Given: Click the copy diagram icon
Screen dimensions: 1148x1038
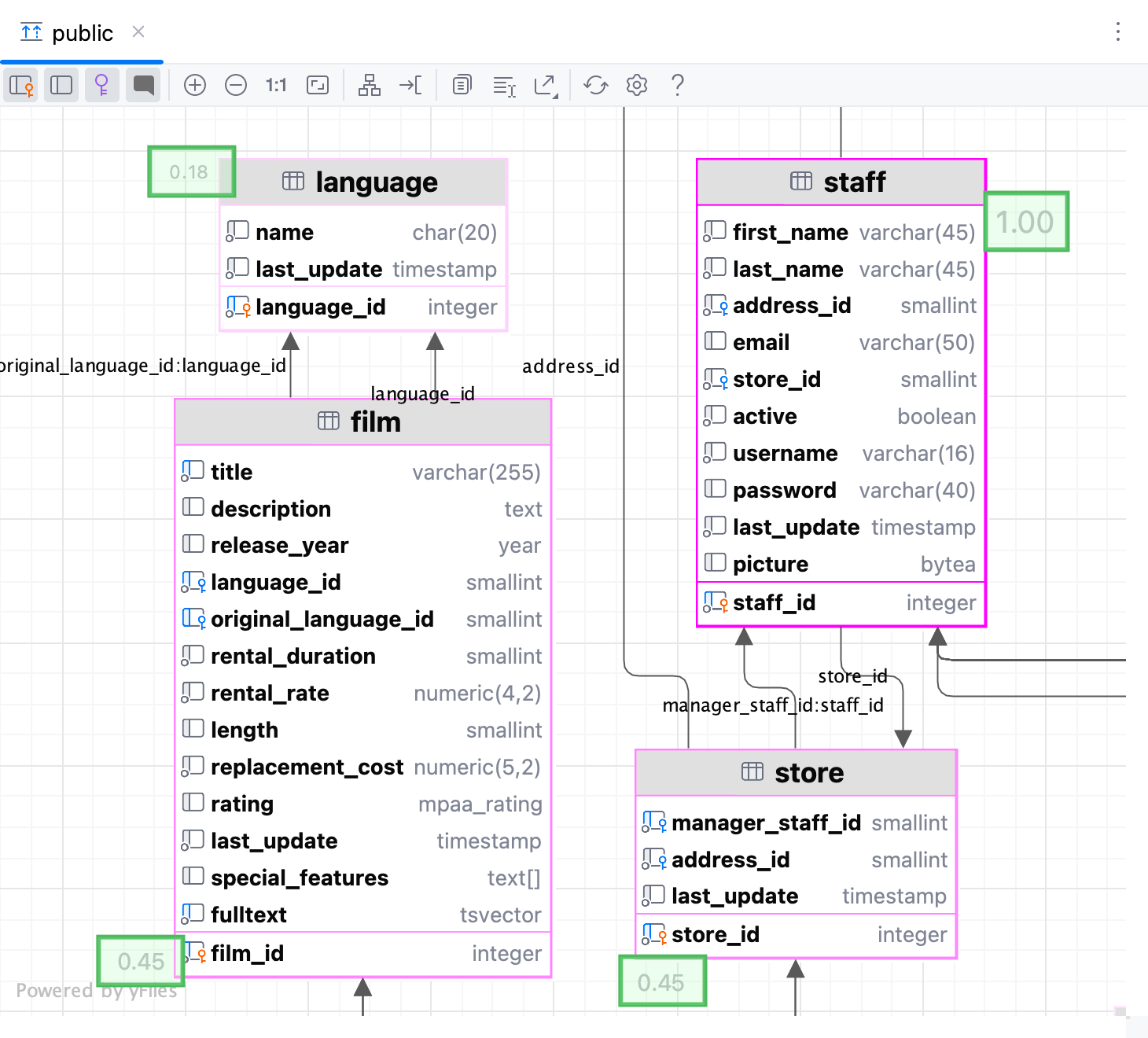Looking at the screenshot, I should [x=462, y=85].
